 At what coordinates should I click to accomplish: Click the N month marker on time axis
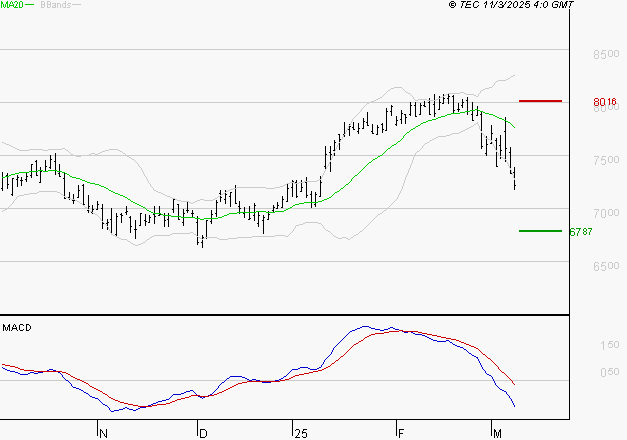coord(103,434)
